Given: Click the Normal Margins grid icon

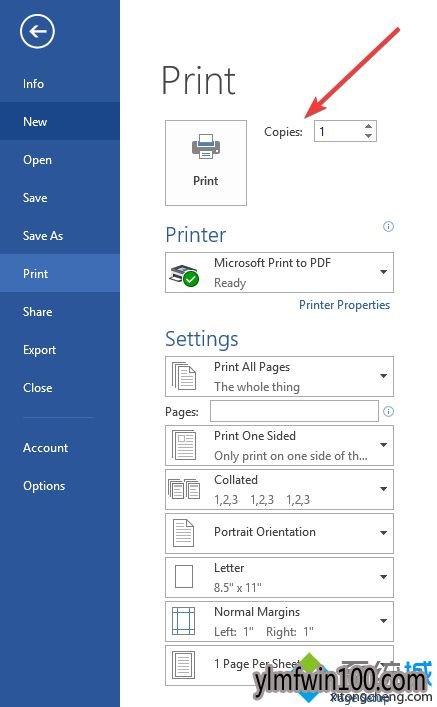Looking at the screenshot, I should pos(184,621).
